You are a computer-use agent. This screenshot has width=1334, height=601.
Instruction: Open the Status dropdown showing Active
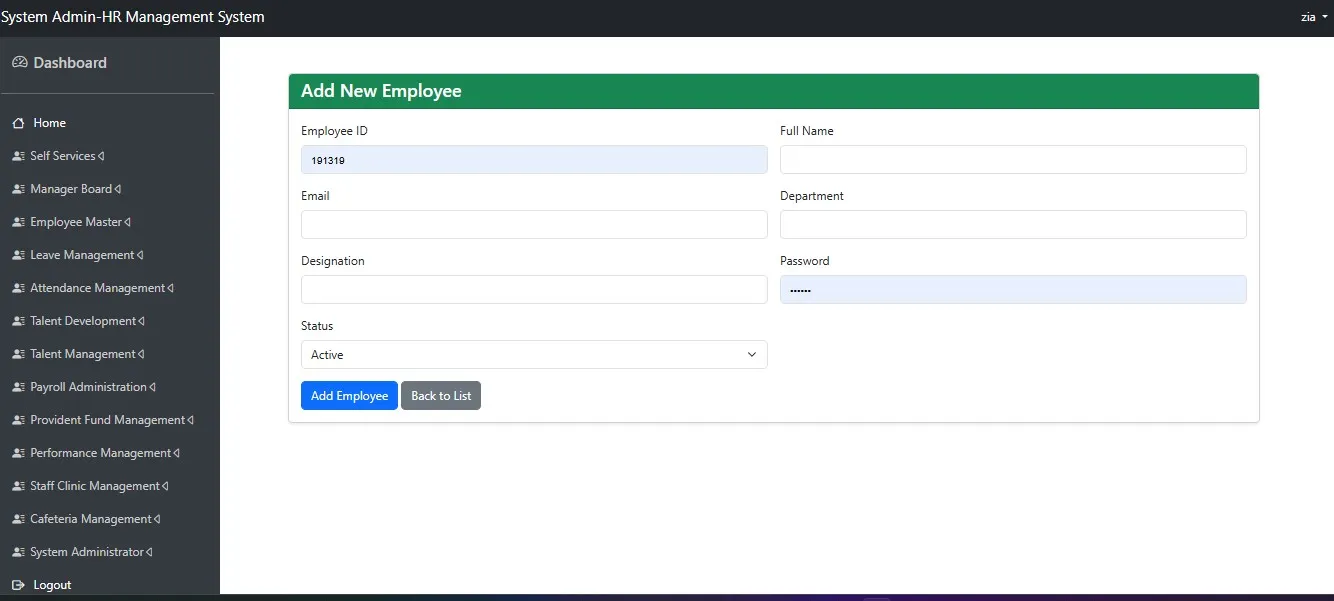pos(534,355)
